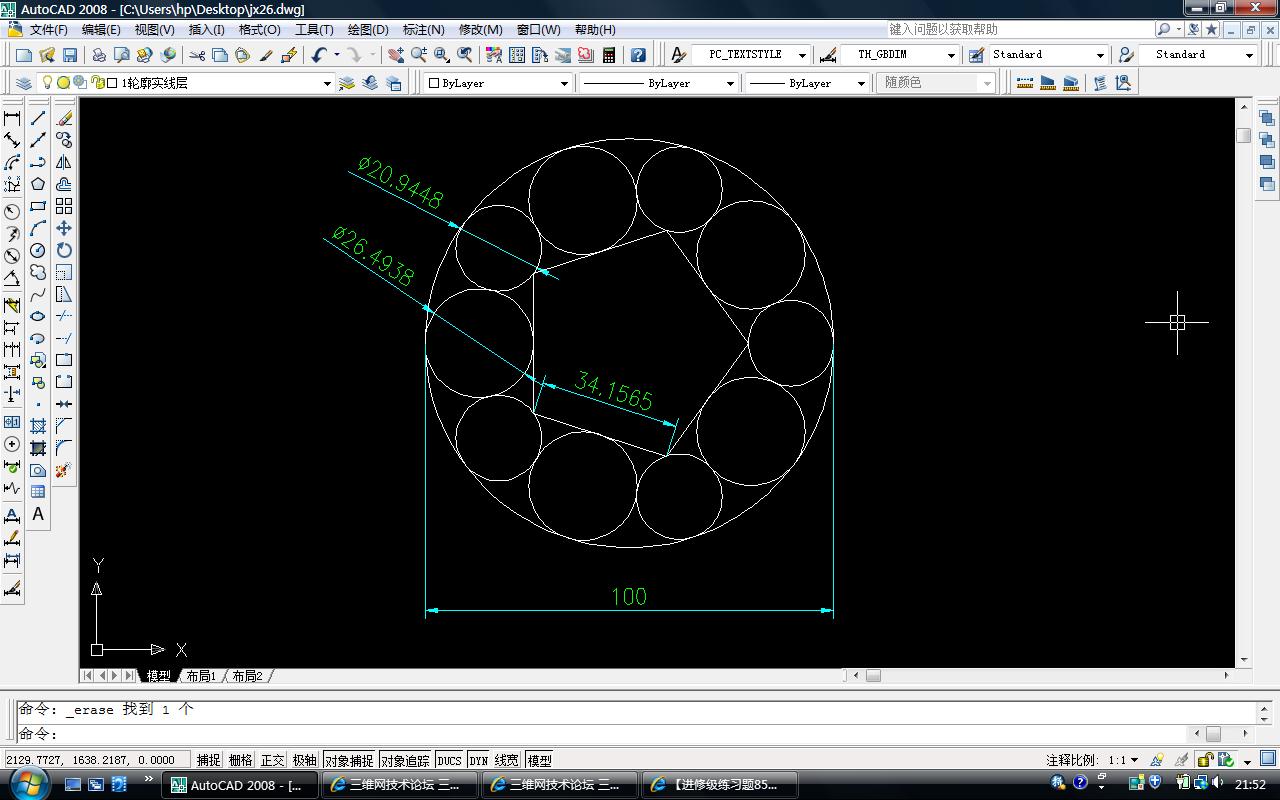Select the Aligned dimension tool
Image resolution: width=1280 pixels, height=800 pixels.
click(12, 140)
